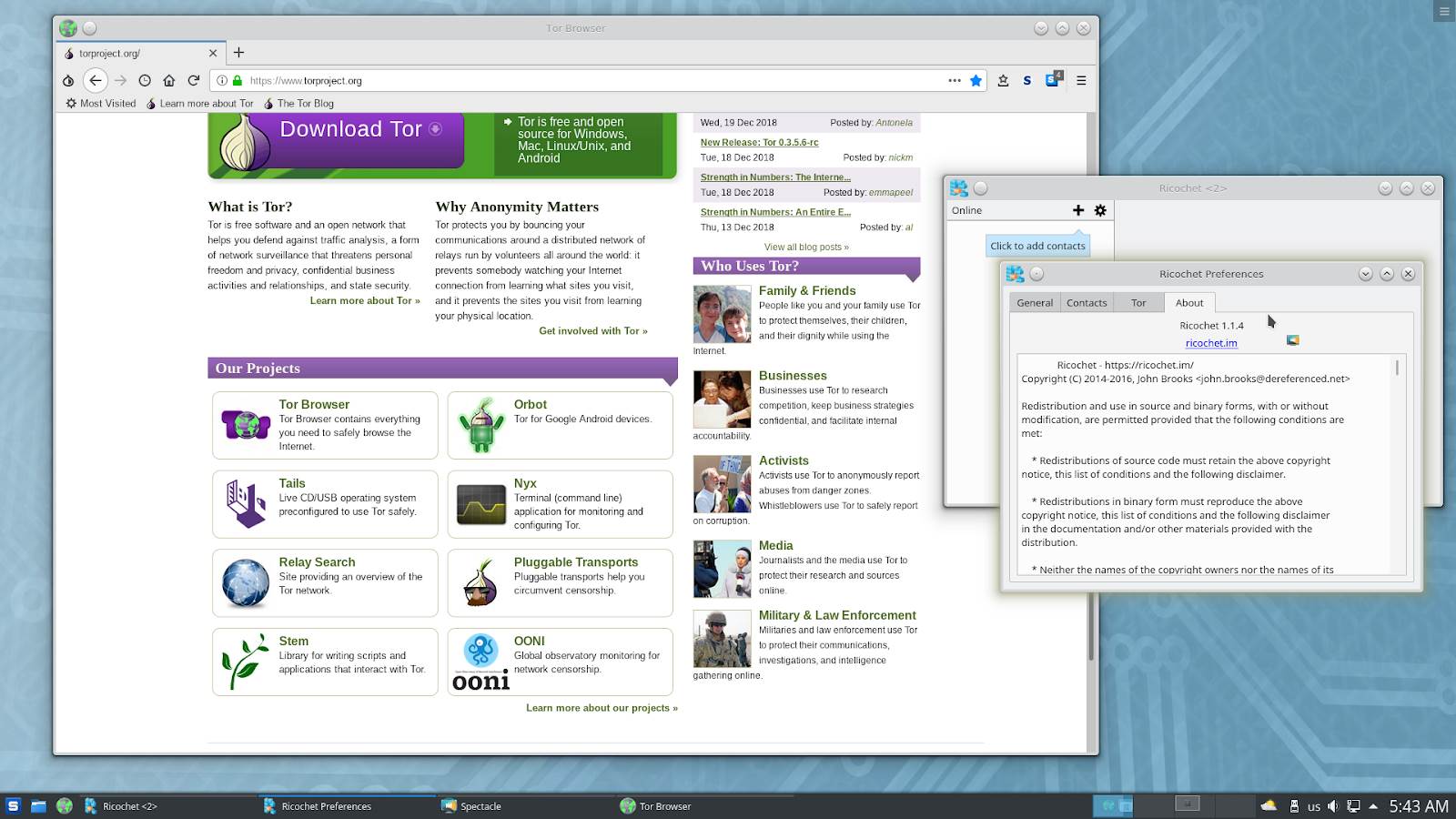Navigate back with the back arrow

96,81
